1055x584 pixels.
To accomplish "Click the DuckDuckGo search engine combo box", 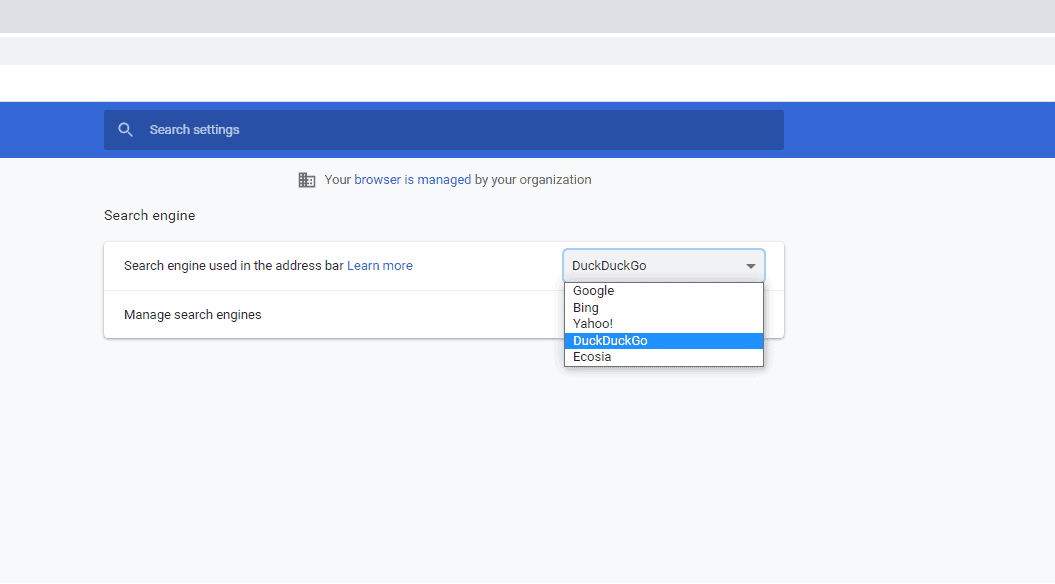I will click(663, 266).
